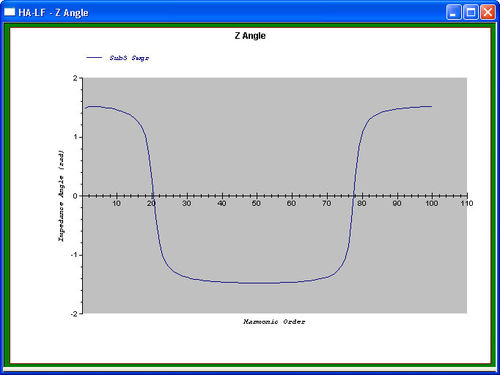This screenshot has height=375, width=500.
Task: Click the 'Z Angle' chart title
Action: [250, 36]
